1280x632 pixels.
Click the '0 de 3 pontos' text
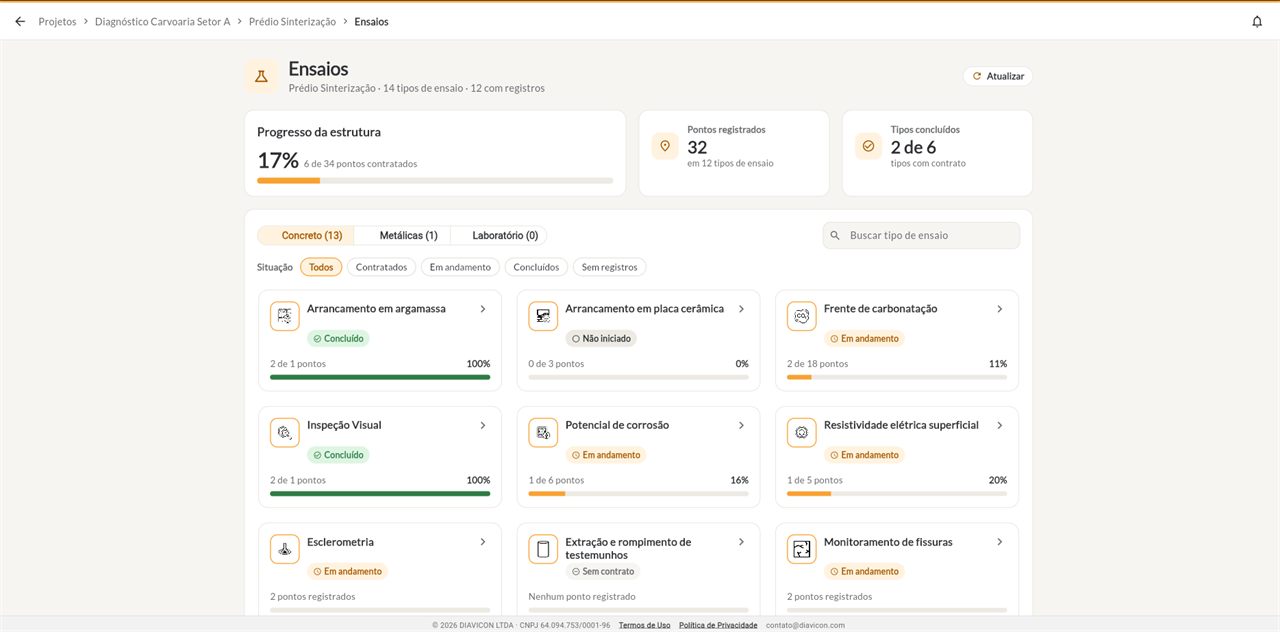[556, 364]
